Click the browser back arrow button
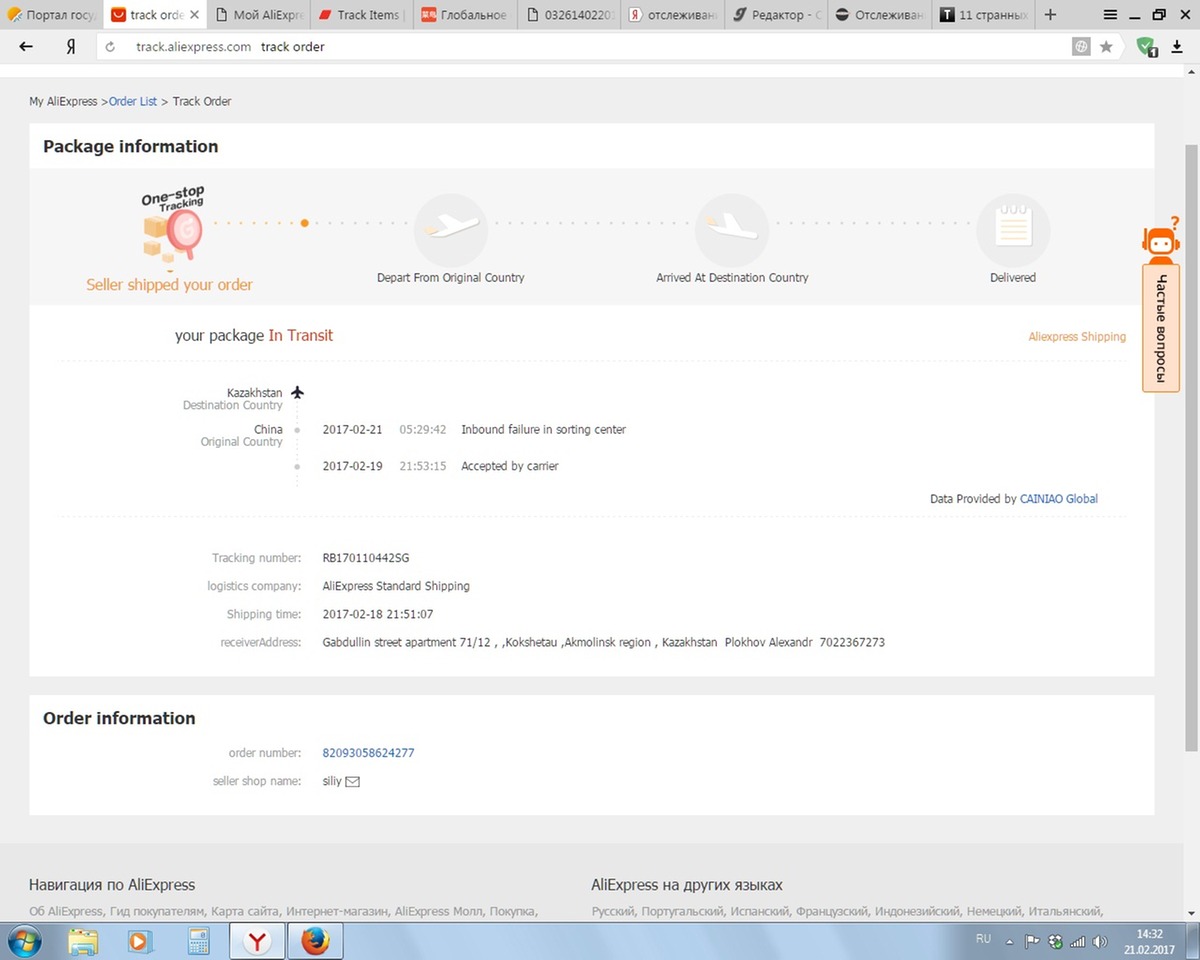This screenshot has height=960, width=1200. click(26, 46)
